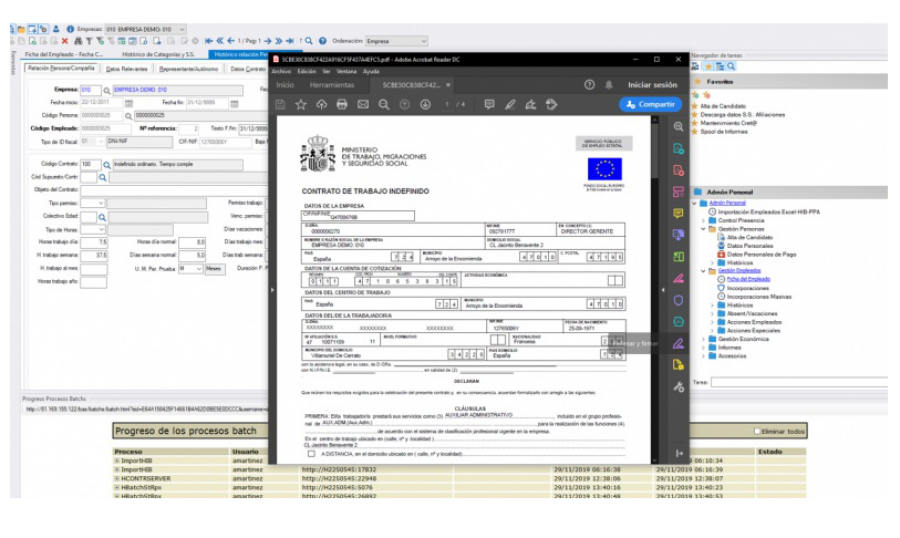900x538 pixels.
Task: Tick the A DISTANCIA checkbox in the PDF
Action: 311,454
